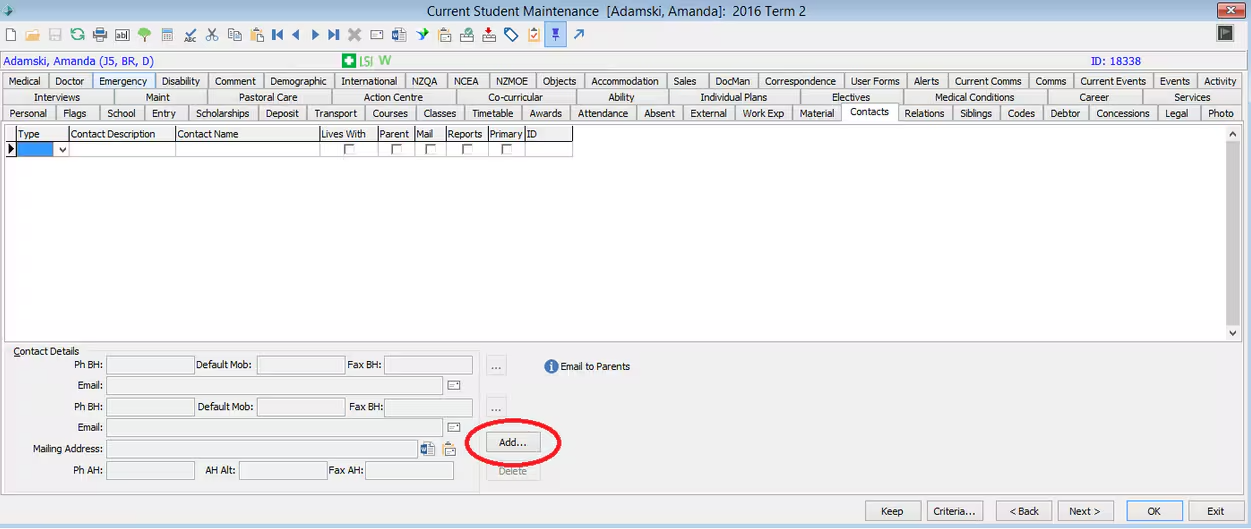Image resolution: width=1251 pixels, height=529 pixels.
Task: Click envelope icon next to second Email field
Action: pyautogui.click(x=453, y=427)
